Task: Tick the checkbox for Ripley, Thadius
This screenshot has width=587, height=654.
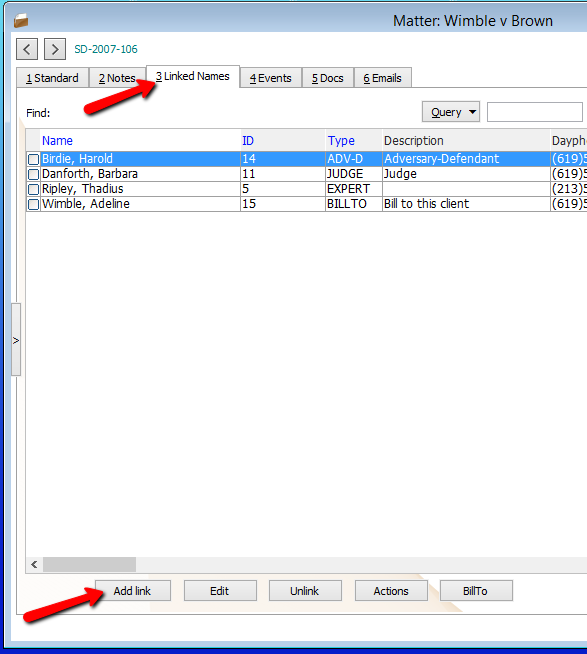Action: tap(33, 189)
